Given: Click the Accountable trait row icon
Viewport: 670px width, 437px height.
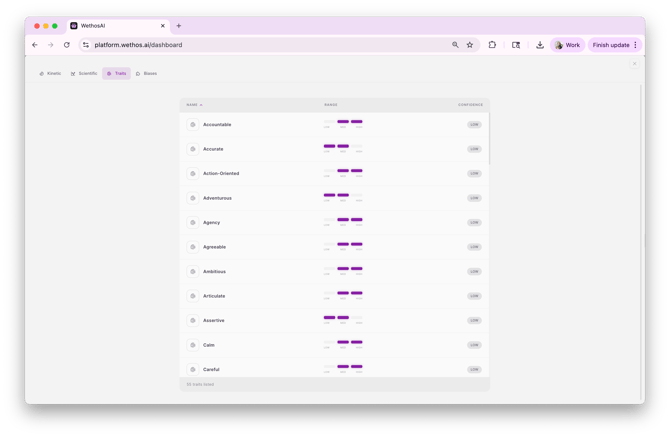Looking at the screenshot, I should pyautogui.click(x=192, y=125).
